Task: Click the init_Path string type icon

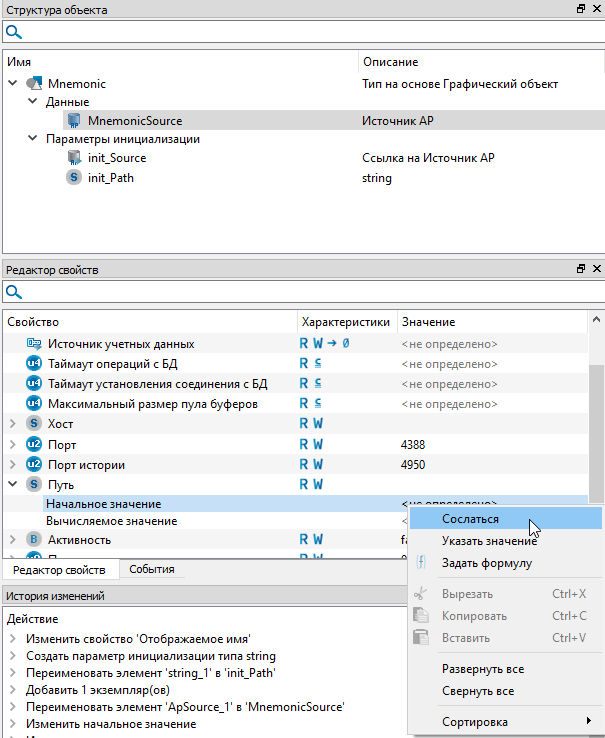Action: 74,178
